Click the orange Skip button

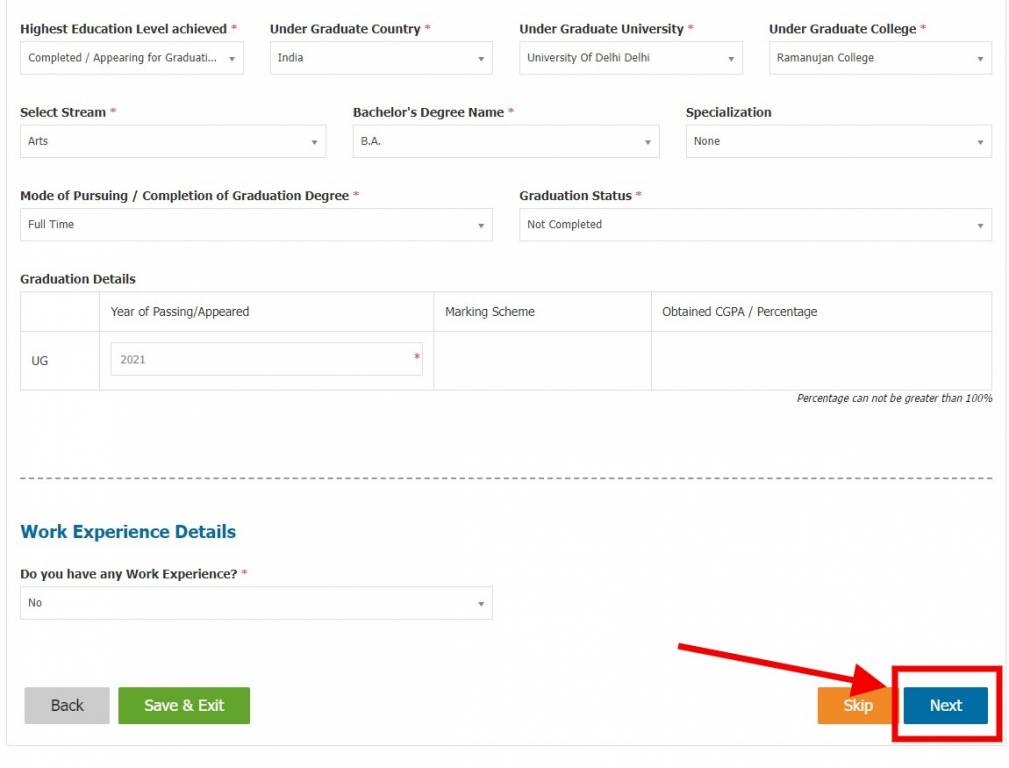click(x=857, y=705)
